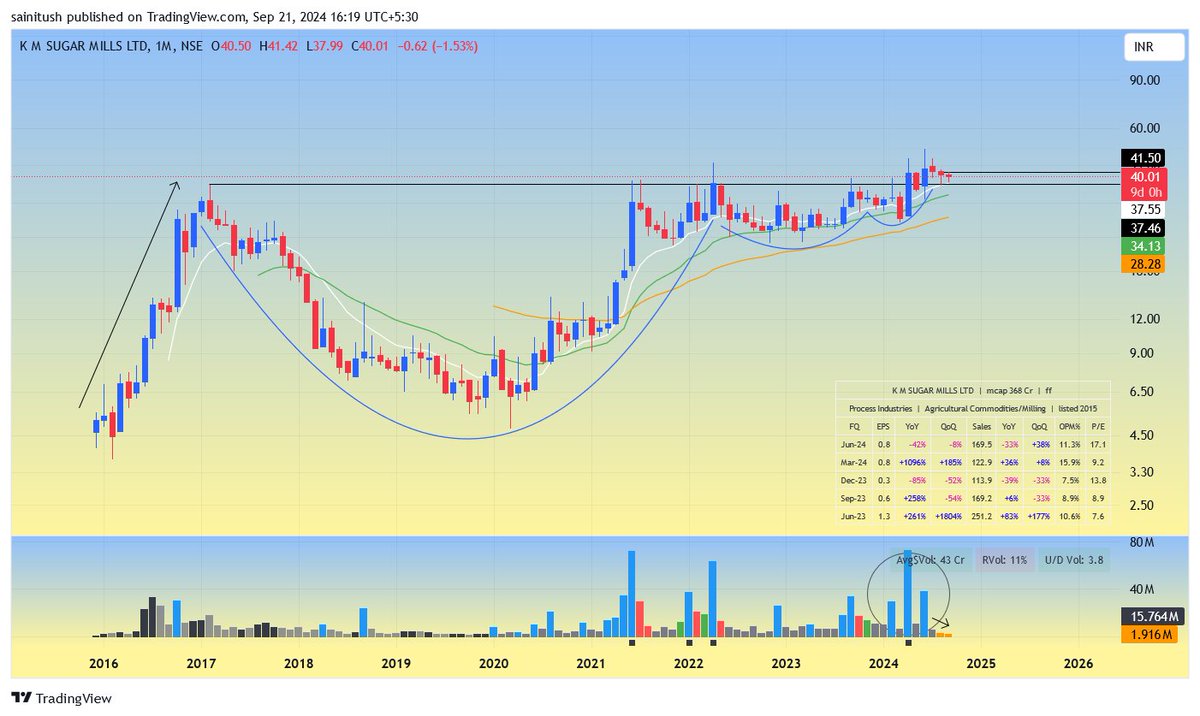Click the 90.00 price axis tick
This screenshot has width=1200, height=716.
1145,80
